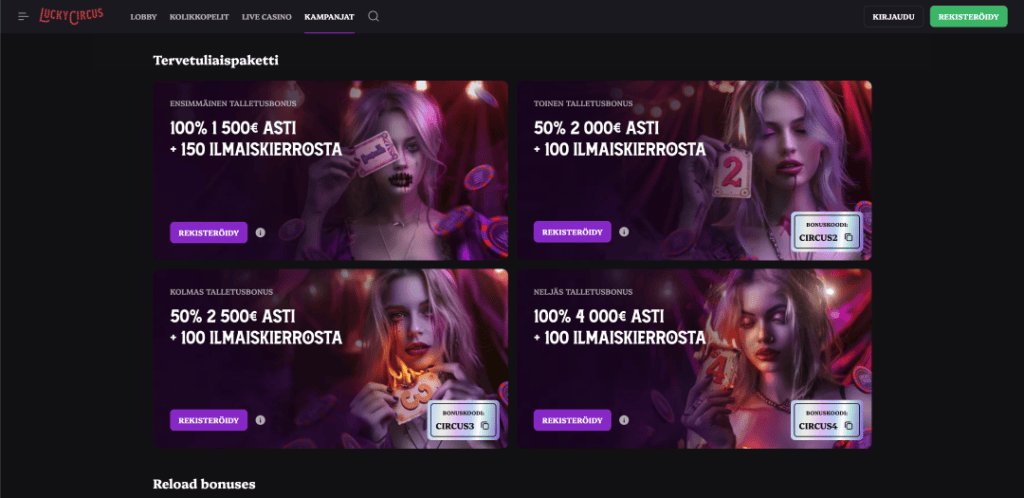Show info for third deposit bonus

point(261,420)
